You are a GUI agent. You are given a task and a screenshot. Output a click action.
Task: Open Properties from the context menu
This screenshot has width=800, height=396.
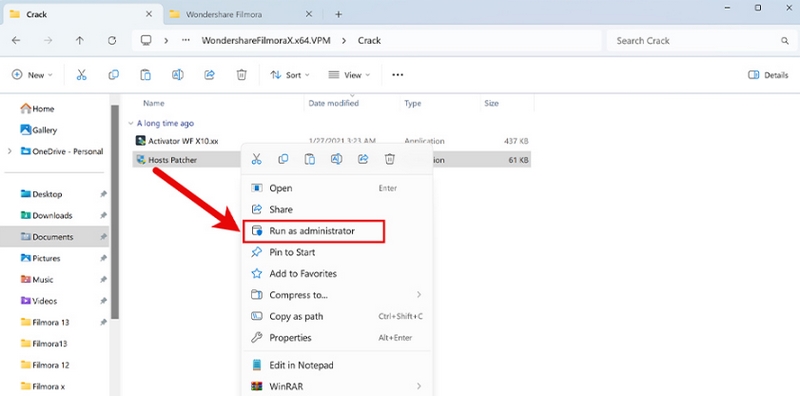337,338
